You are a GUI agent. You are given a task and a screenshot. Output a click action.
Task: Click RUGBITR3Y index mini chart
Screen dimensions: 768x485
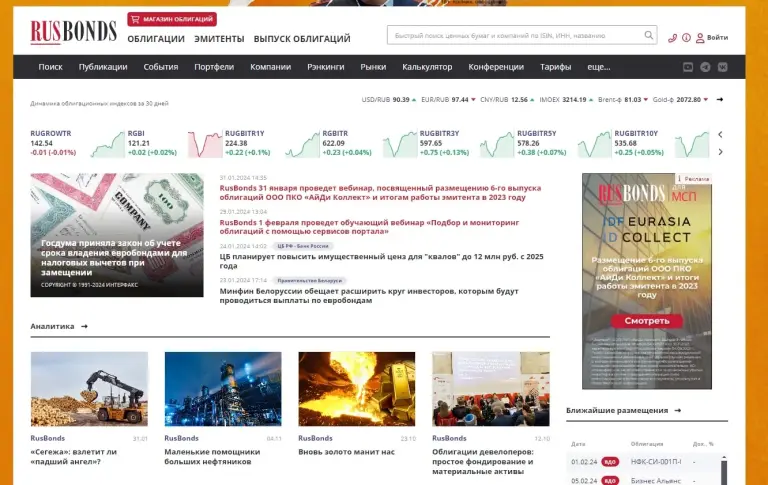pos(497,144)
